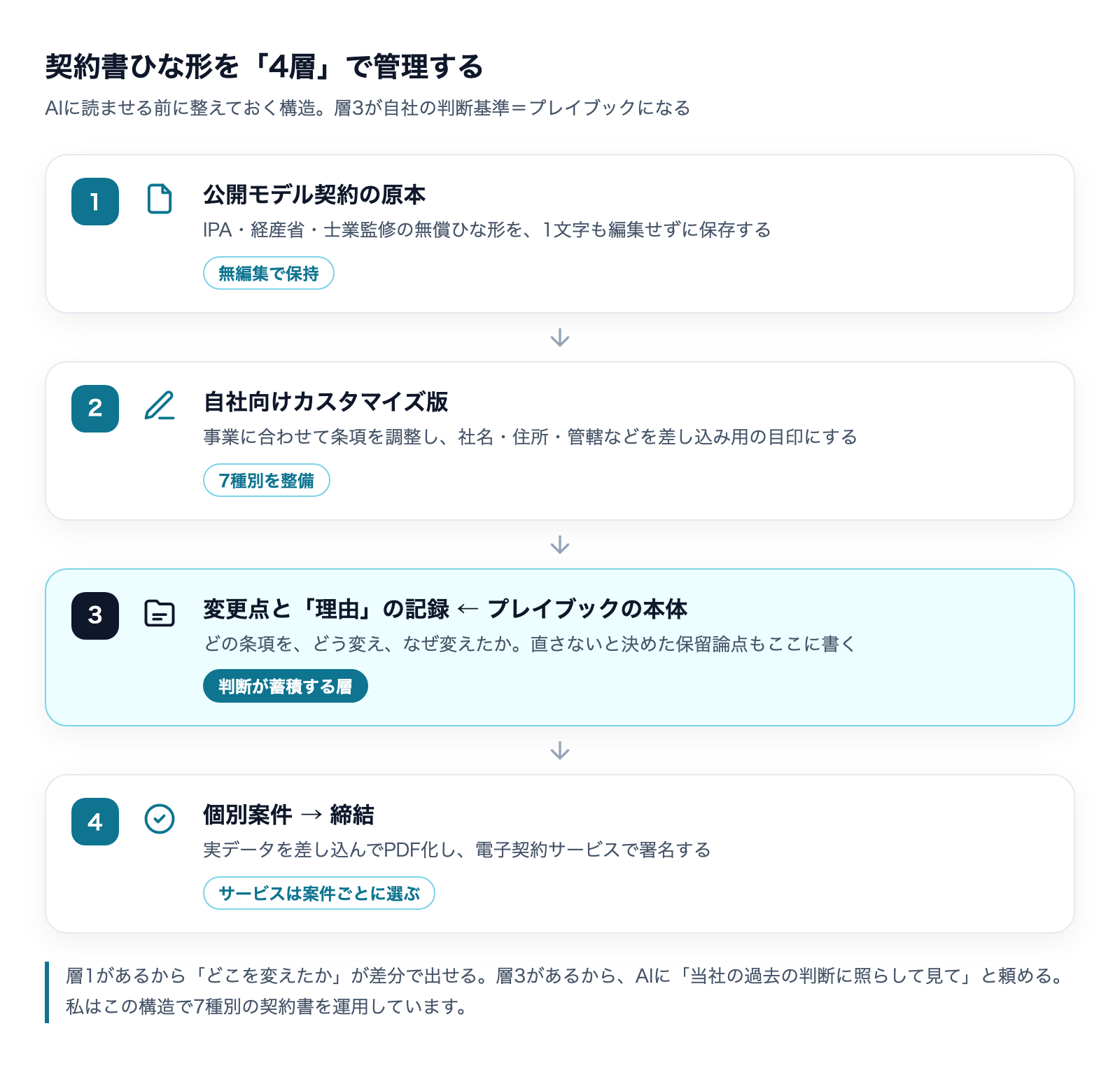The image size is (1120, 1068).
Task: Click the main title 契約書ひな形を「4層」で管理する
Action: (x=265, y=67)
